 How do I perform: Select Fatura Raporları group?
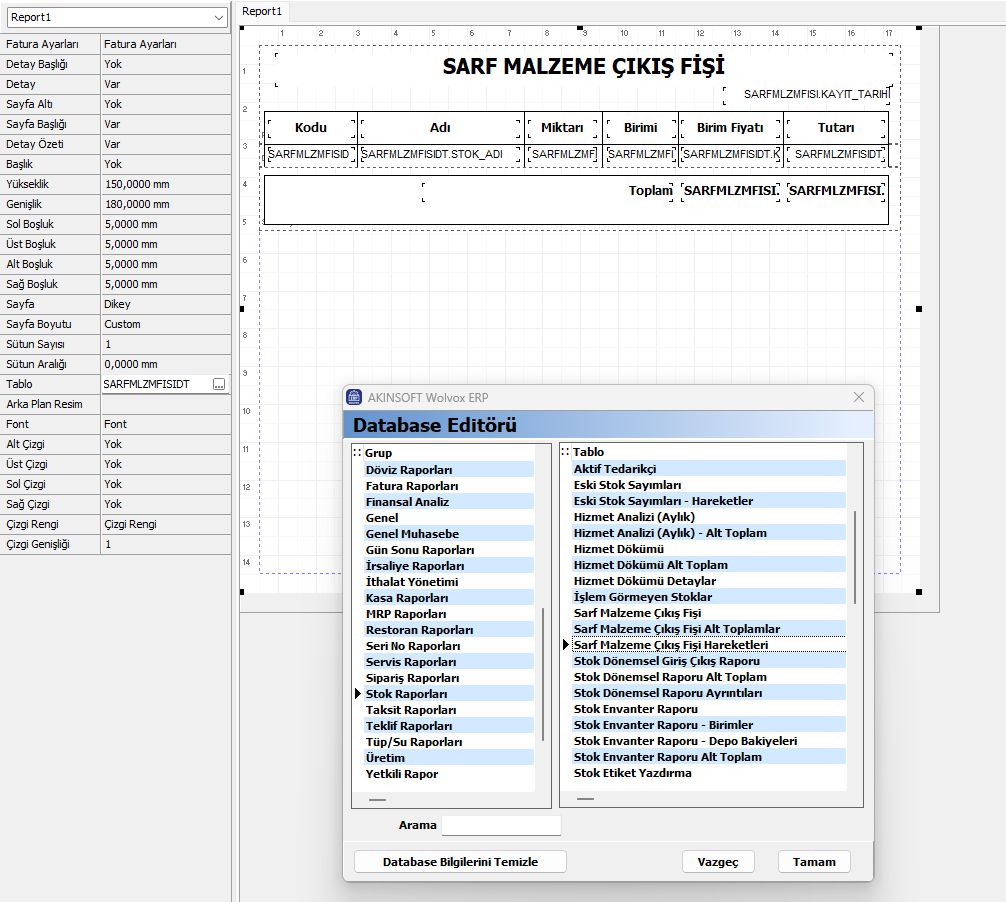(x=449, y=486)
